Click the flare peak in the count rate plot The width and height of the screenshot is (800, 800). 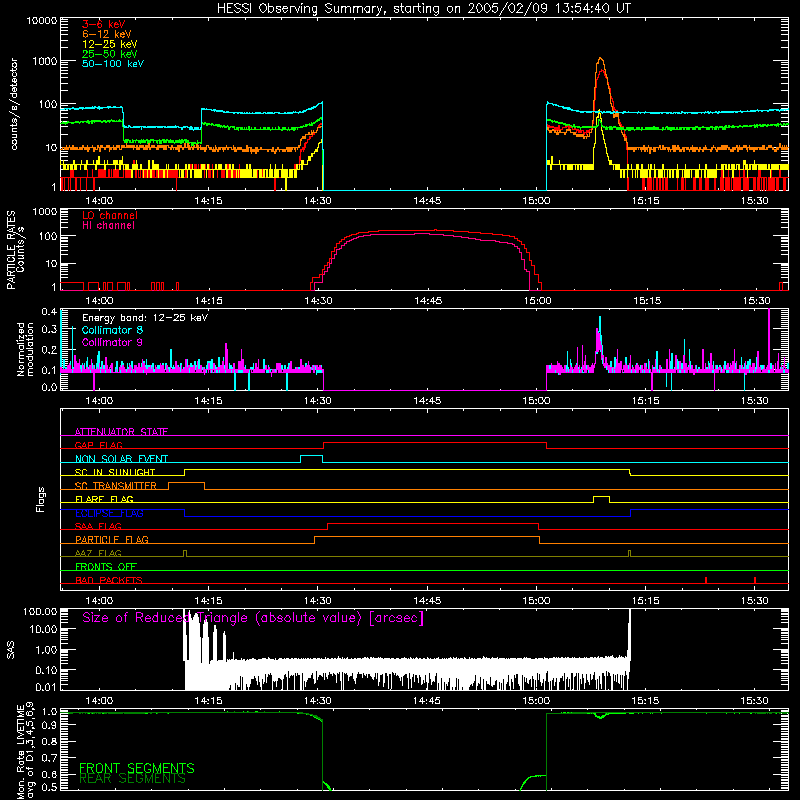coord(601,60)
